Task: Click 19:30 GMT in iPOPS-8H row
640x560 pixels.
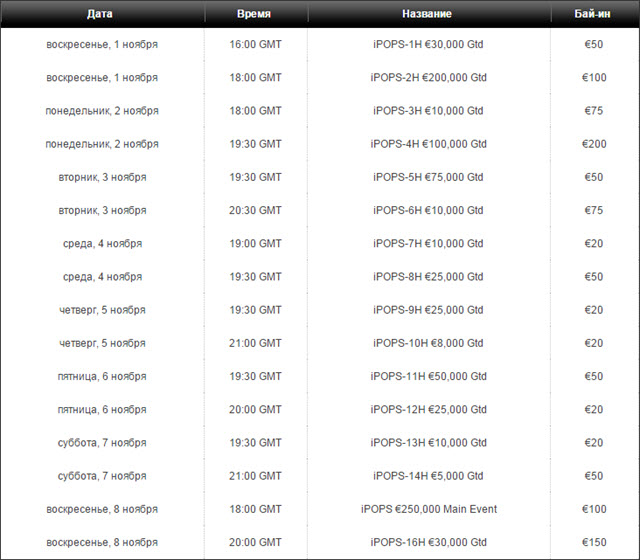Action: pyautogui.click(x=256, y=277)
